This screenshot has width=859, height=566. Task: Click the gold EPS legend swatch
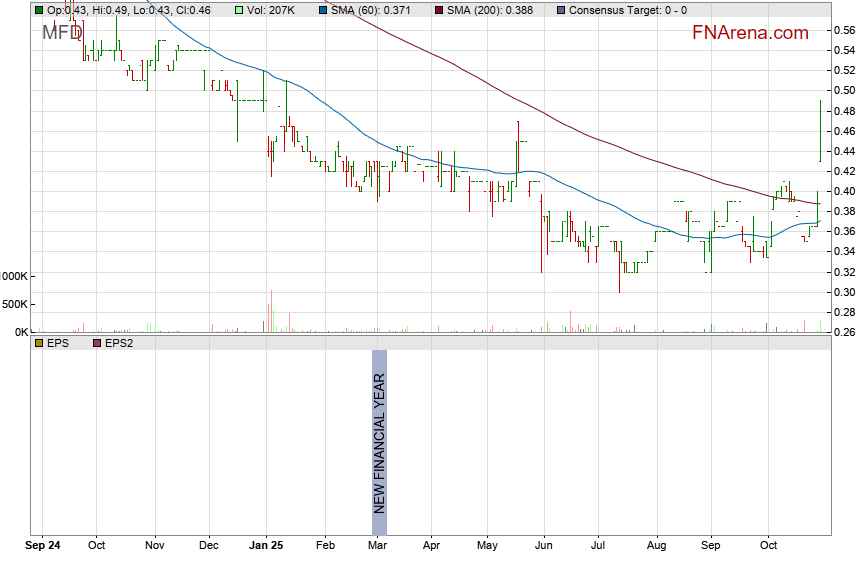39,342
